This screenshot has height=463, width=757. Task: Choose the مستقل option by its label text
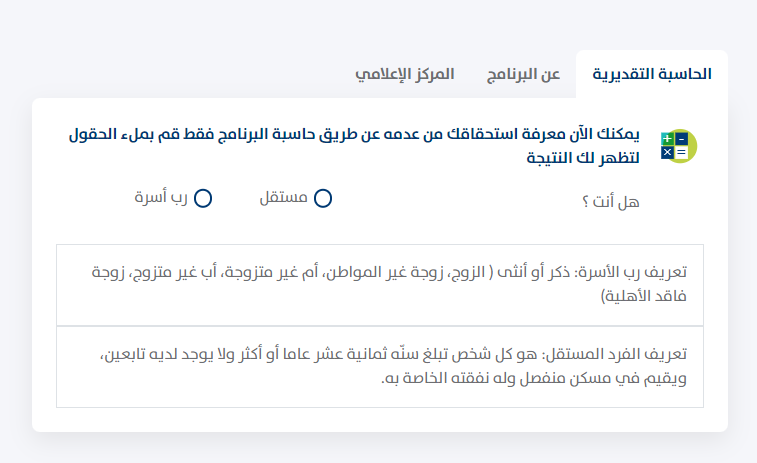tap(283, 197)
